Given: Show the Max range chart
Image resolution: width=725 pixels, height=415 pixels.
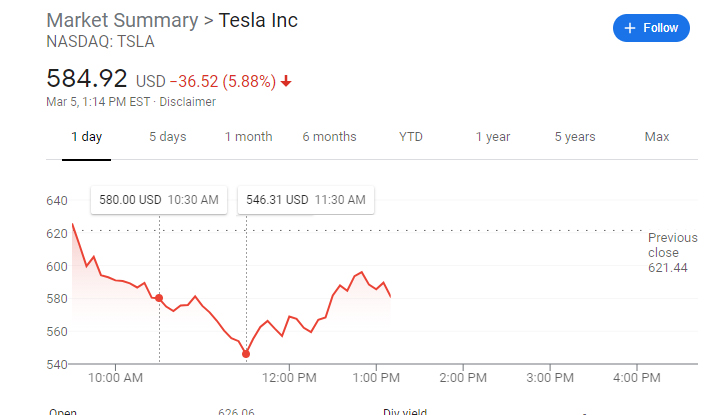Looking at the screenshot, I should [x=657, y=137].
